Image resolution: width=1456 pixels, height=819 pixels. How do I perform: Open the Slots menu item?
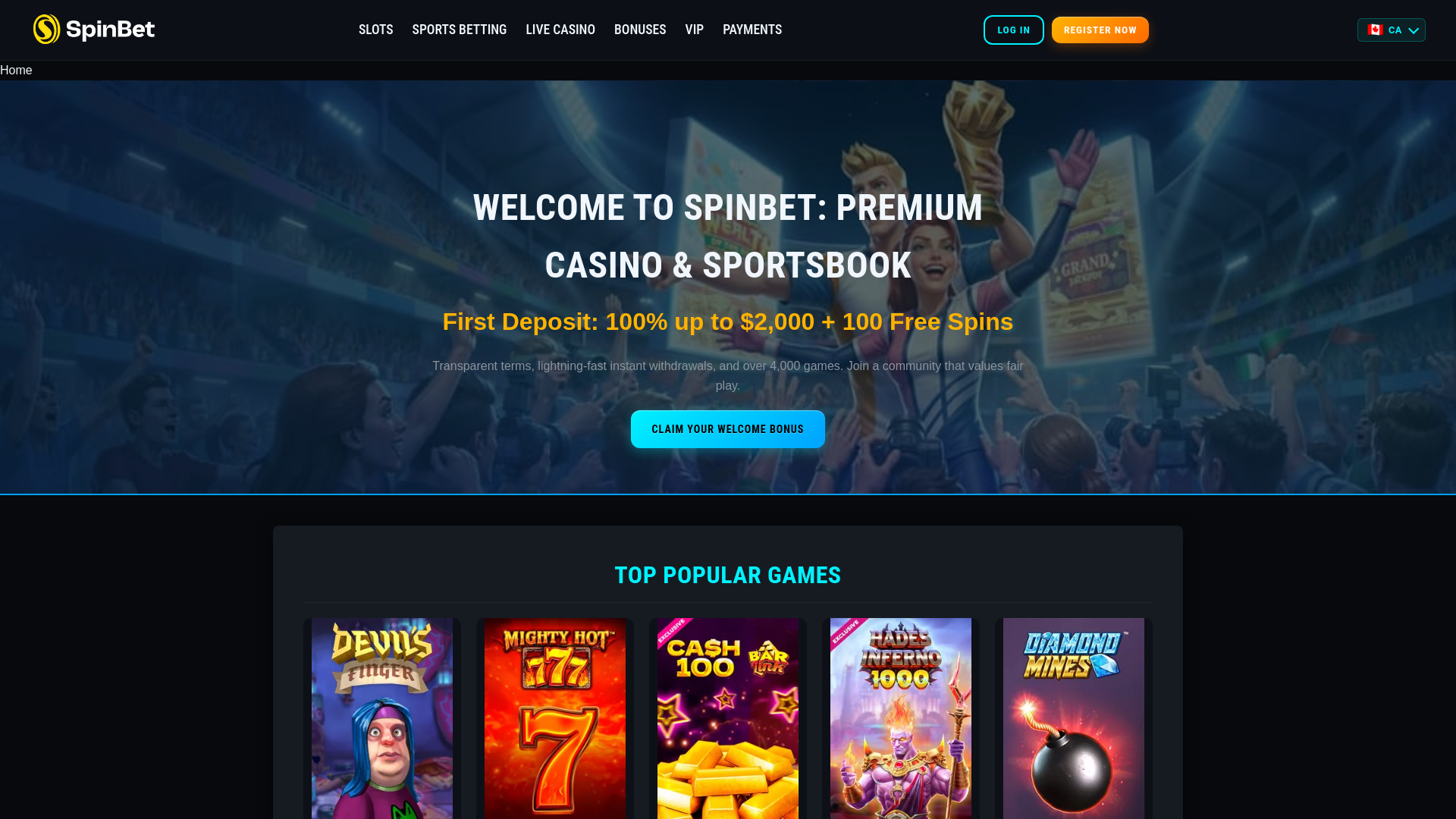(x=375, y=30)
